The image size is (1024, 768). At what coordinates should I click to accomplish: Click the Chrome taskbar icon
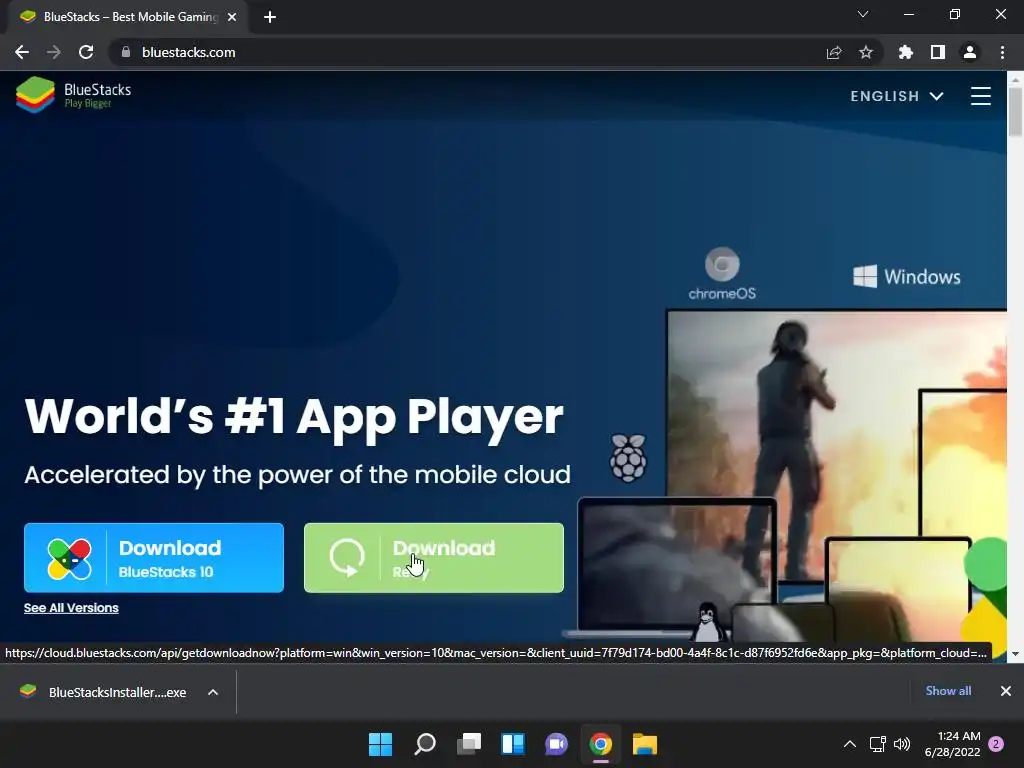(601, 744)
